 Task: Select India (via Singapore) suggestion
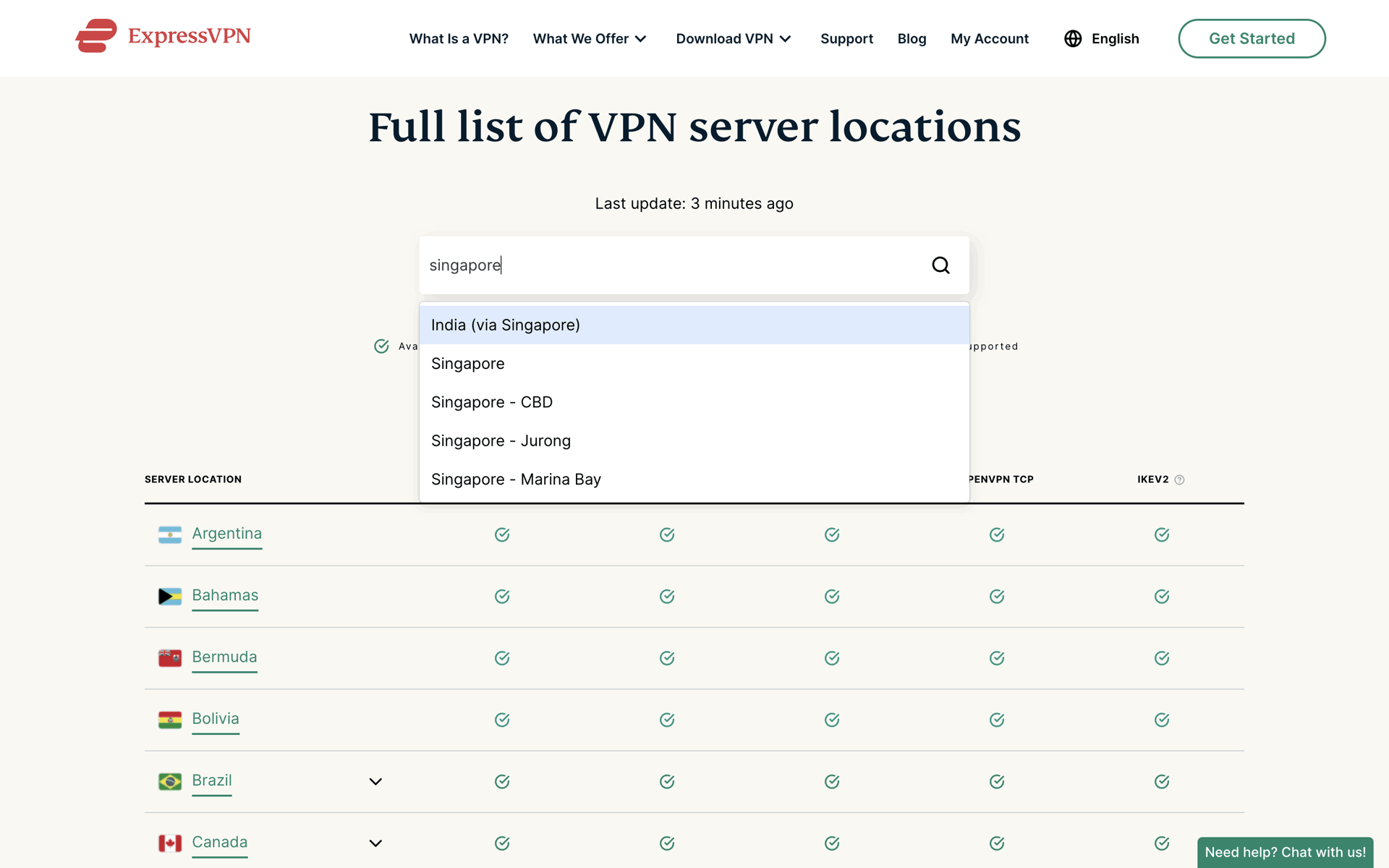point(694,325)
